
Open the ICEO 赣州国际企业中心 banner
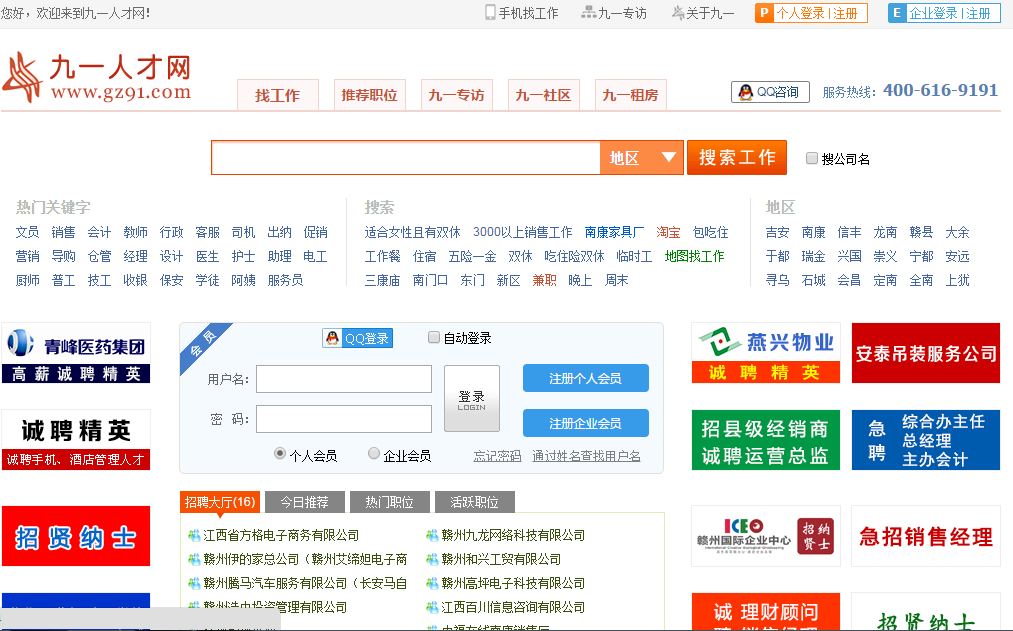click(766, 536)
